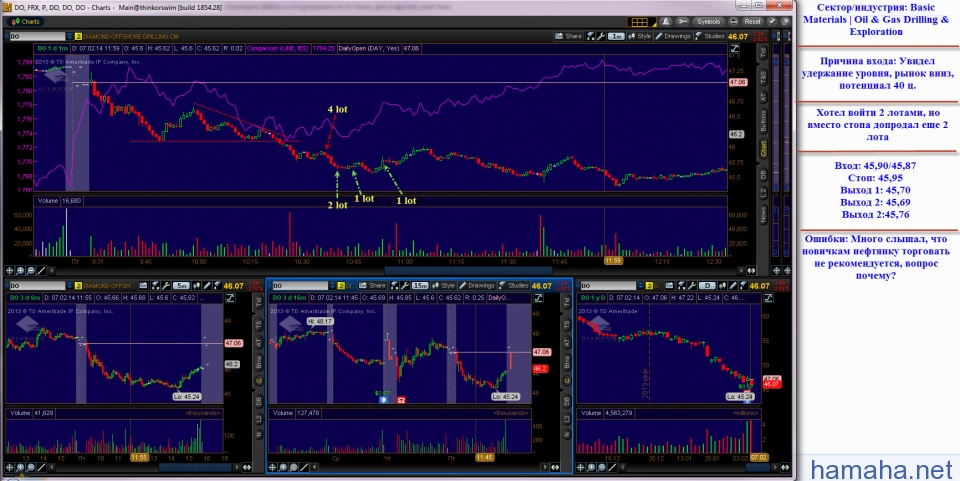Toggle price axis scale icon on main chart
The width and height of the screenshot is (960, 481).
pyautogui.click(x=734, y=48)
